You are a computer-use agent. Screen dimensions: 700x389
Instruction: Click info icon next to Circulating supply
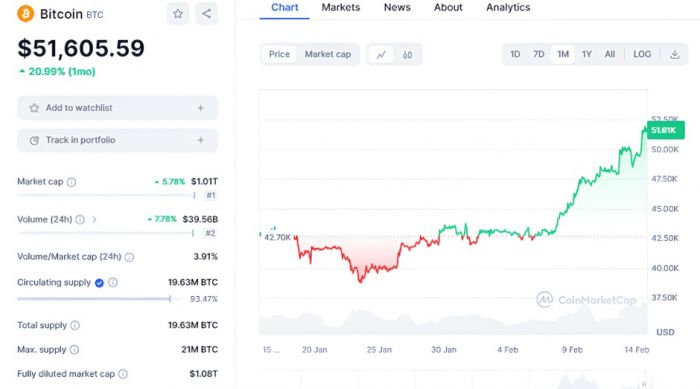(113, 282)
